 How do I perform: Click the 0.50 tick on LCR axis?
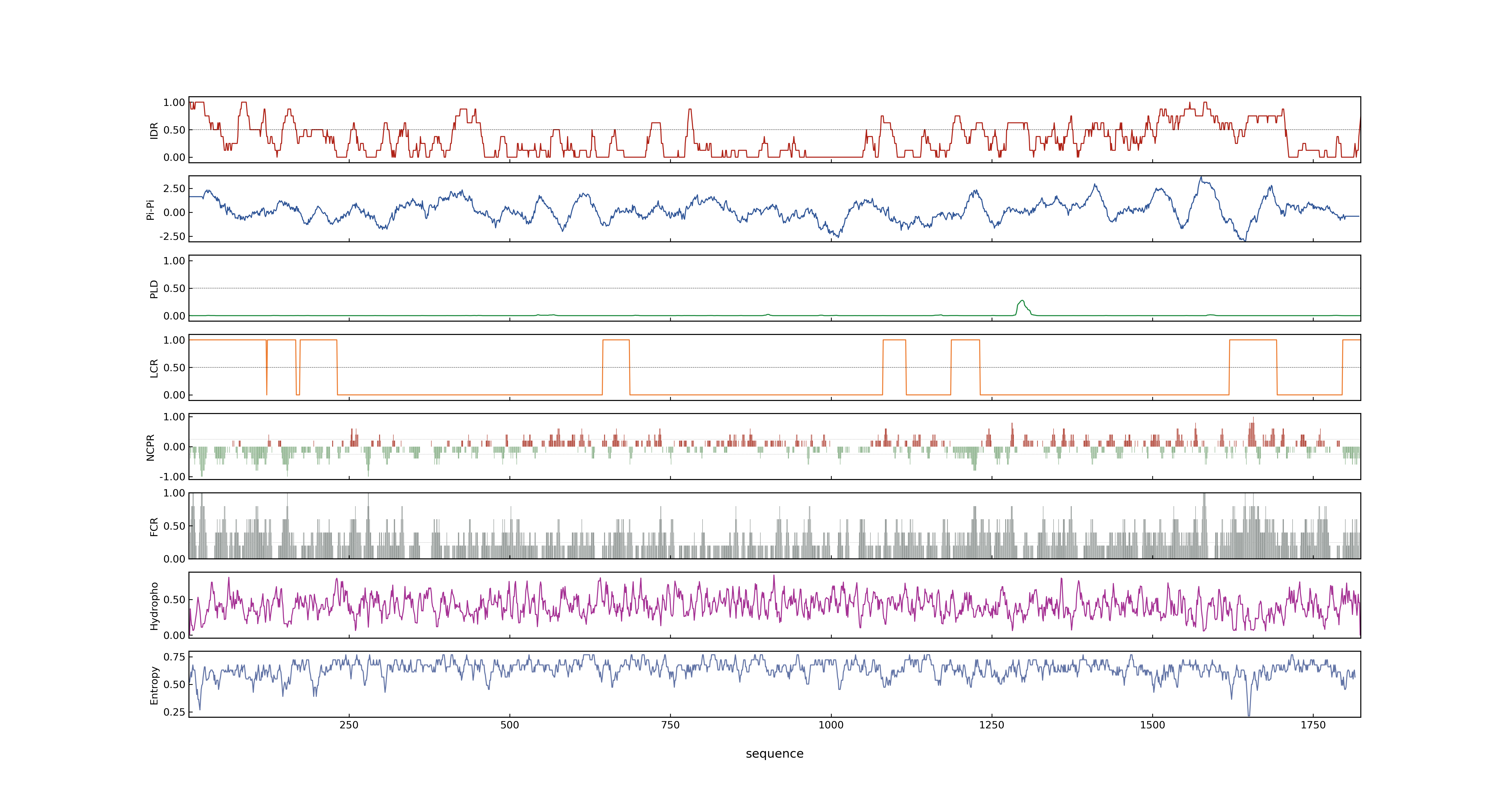point(174,367)
